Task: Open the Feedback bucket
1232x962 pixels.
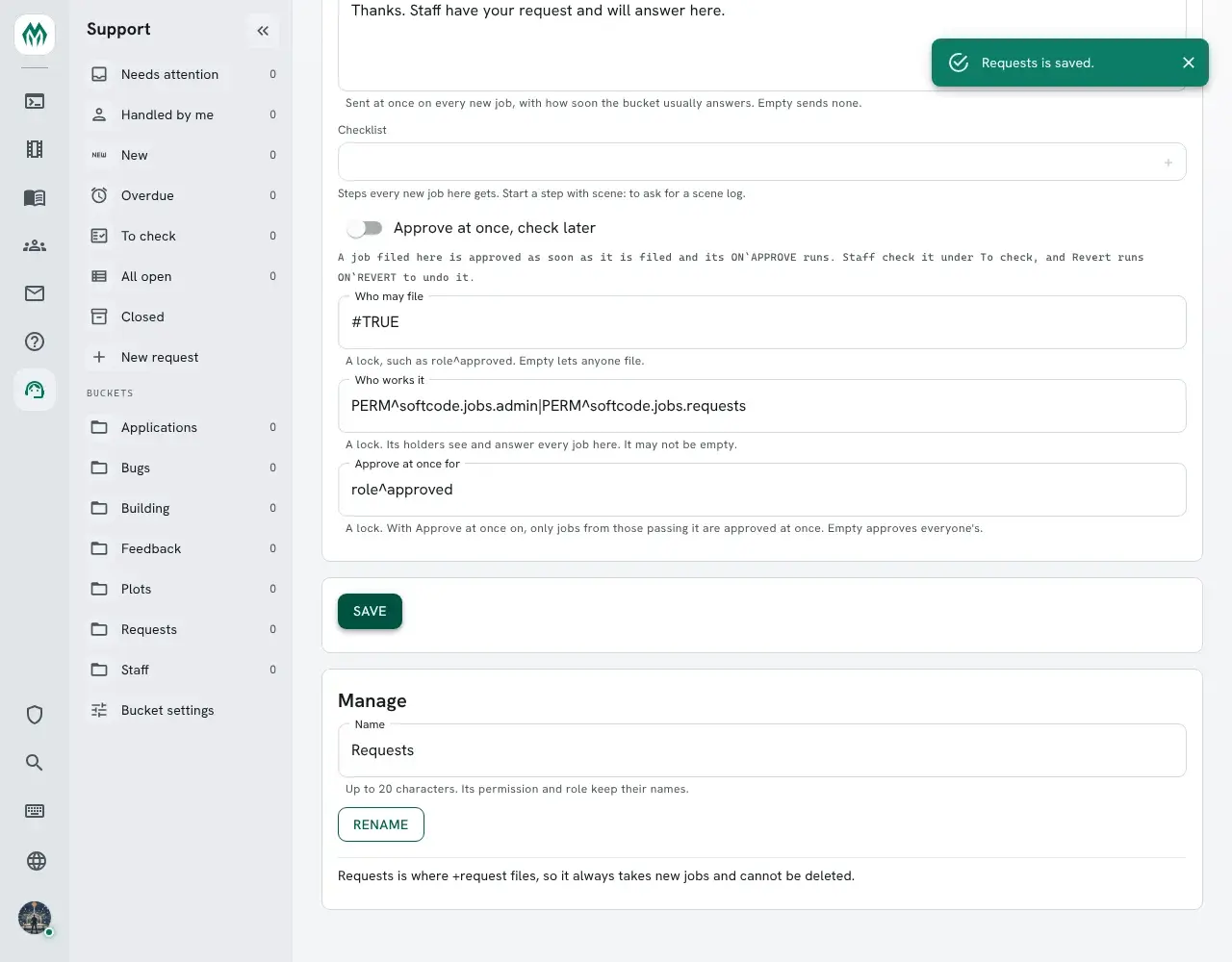Action: tap(183, 548)
